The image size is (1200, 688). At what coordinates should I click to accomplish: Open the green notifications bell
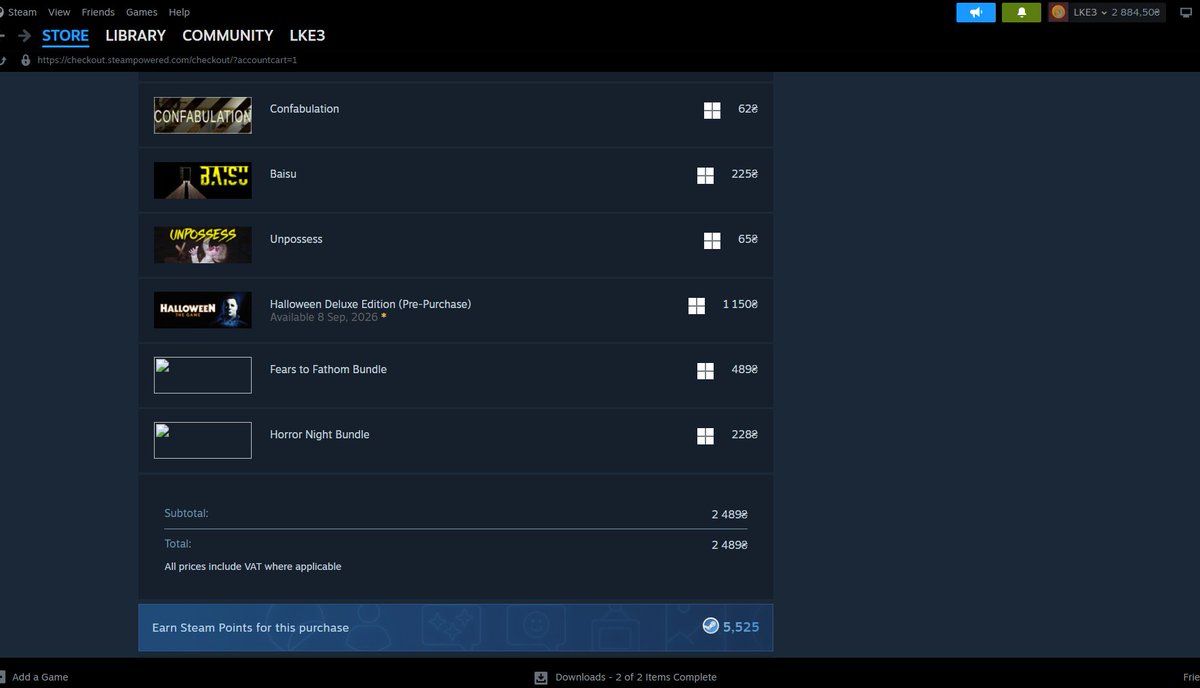coord(1021,12)
